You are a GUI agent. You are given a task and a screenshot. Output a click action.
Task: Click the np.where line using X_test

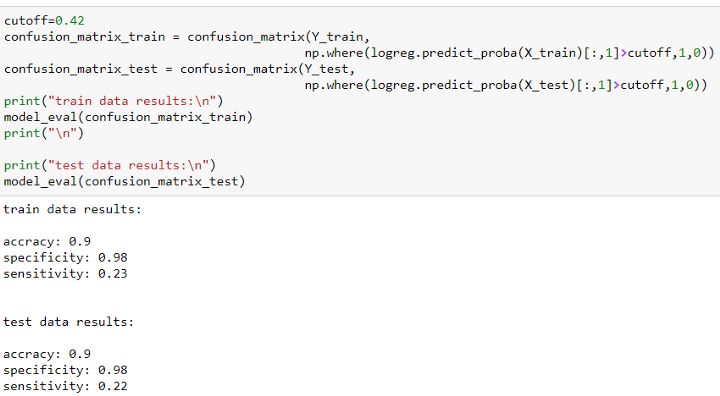[x=506, y=85]
